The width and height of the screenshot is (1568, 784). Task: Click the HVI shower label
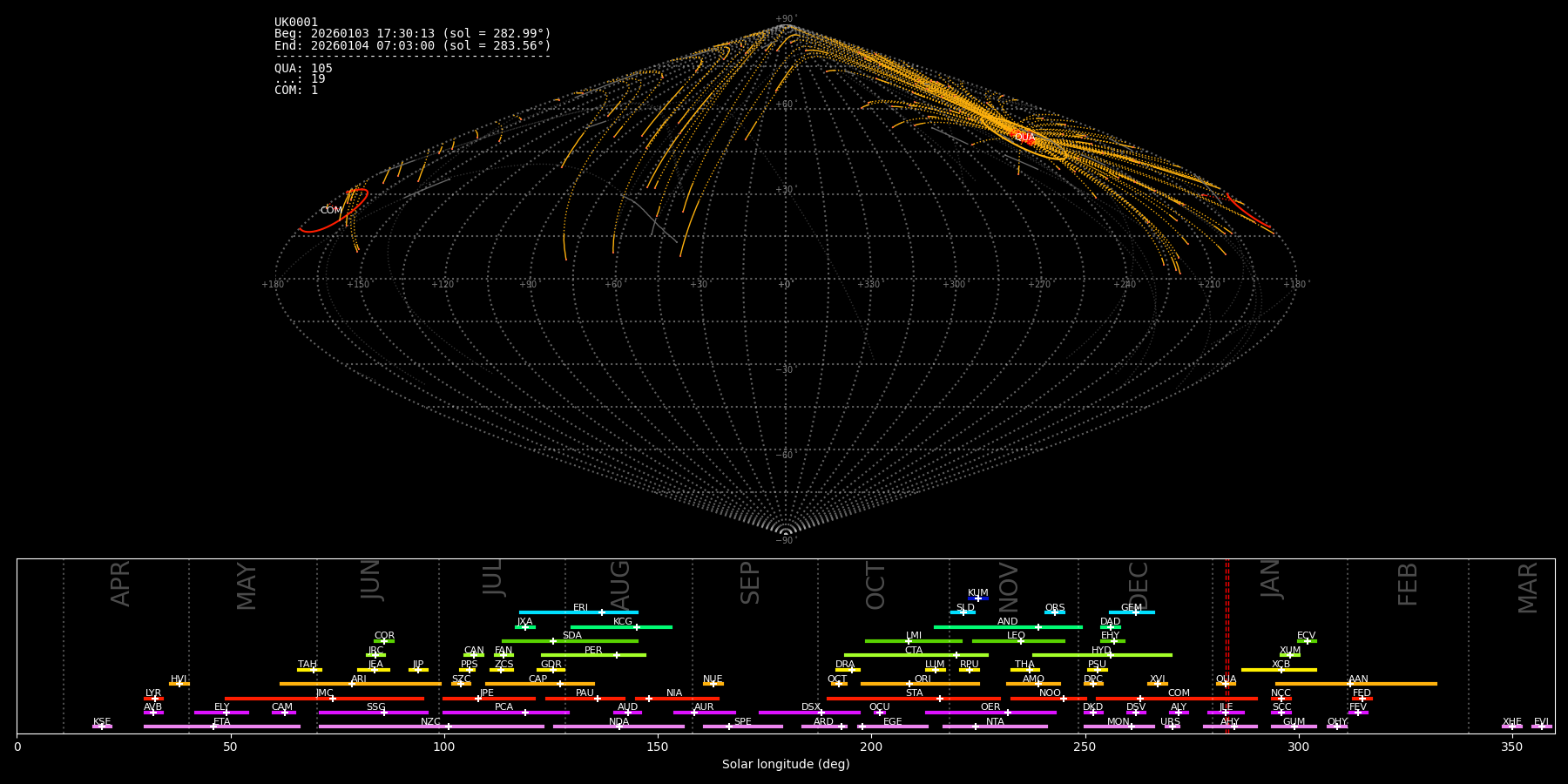click(x=179, y=679)
